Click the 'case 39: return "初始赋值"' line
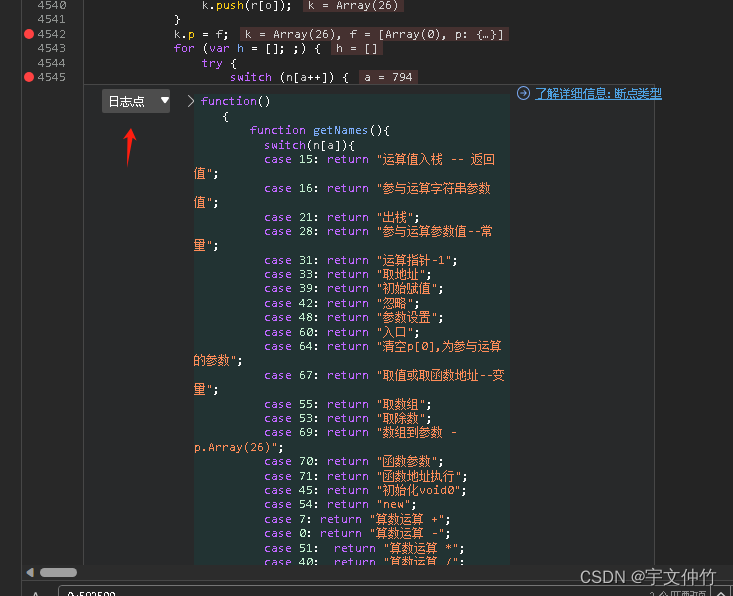The height and width of the screenshot is (596, 733). coord(353,288)
